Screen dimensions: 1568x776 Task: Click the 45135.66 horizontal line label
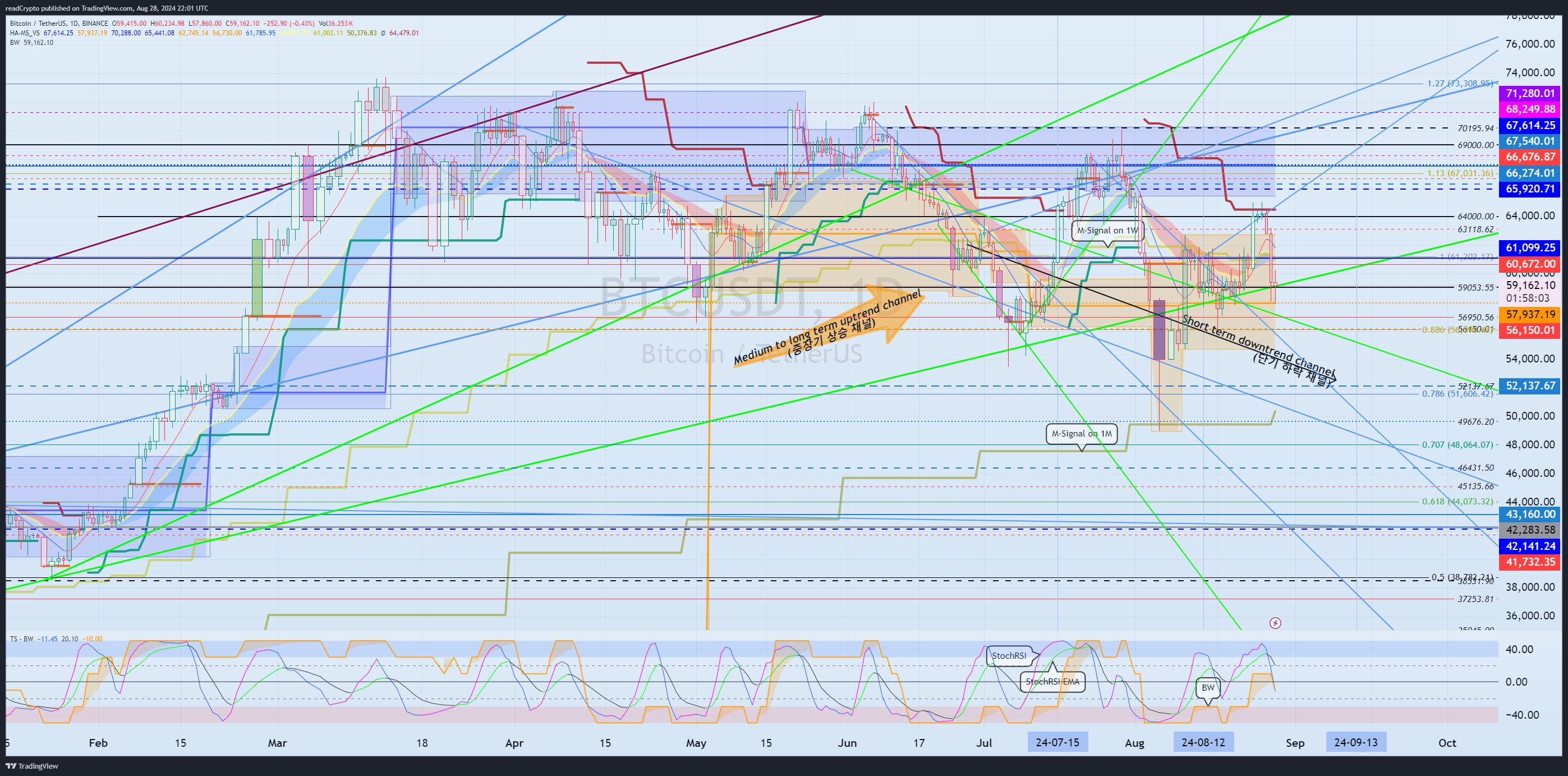pyautogui.click(x=1475, y=486)
